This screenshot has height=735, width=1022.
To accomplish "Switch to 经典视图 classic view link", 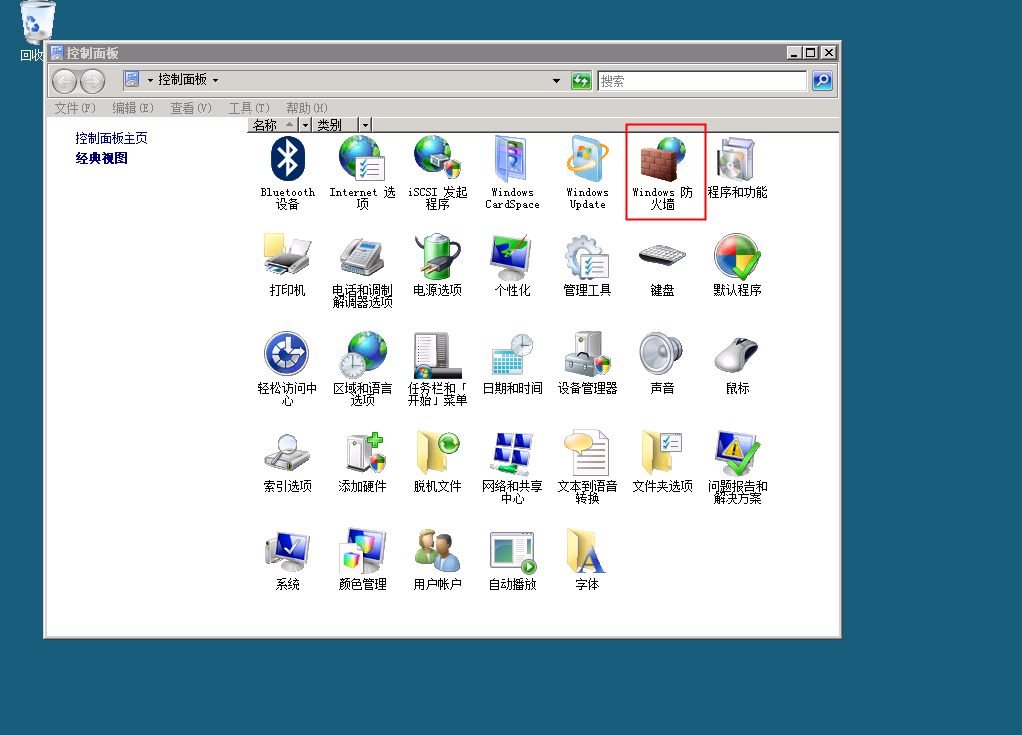I will tap(101, 158).
